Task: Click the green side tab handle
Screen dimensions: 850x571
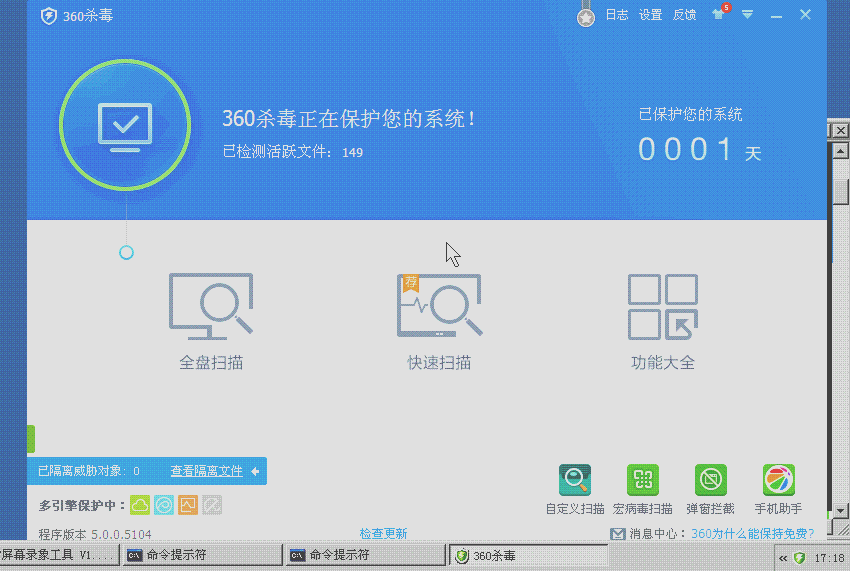Action: click(x=31, y=439)
